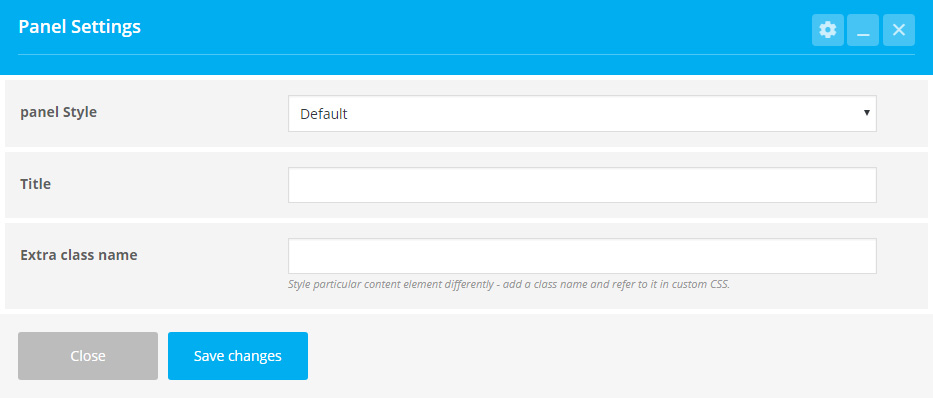Close Panel Settings with the X icon
The height and width of the screenshot is (398, 933).
click(x=898, y=30)
